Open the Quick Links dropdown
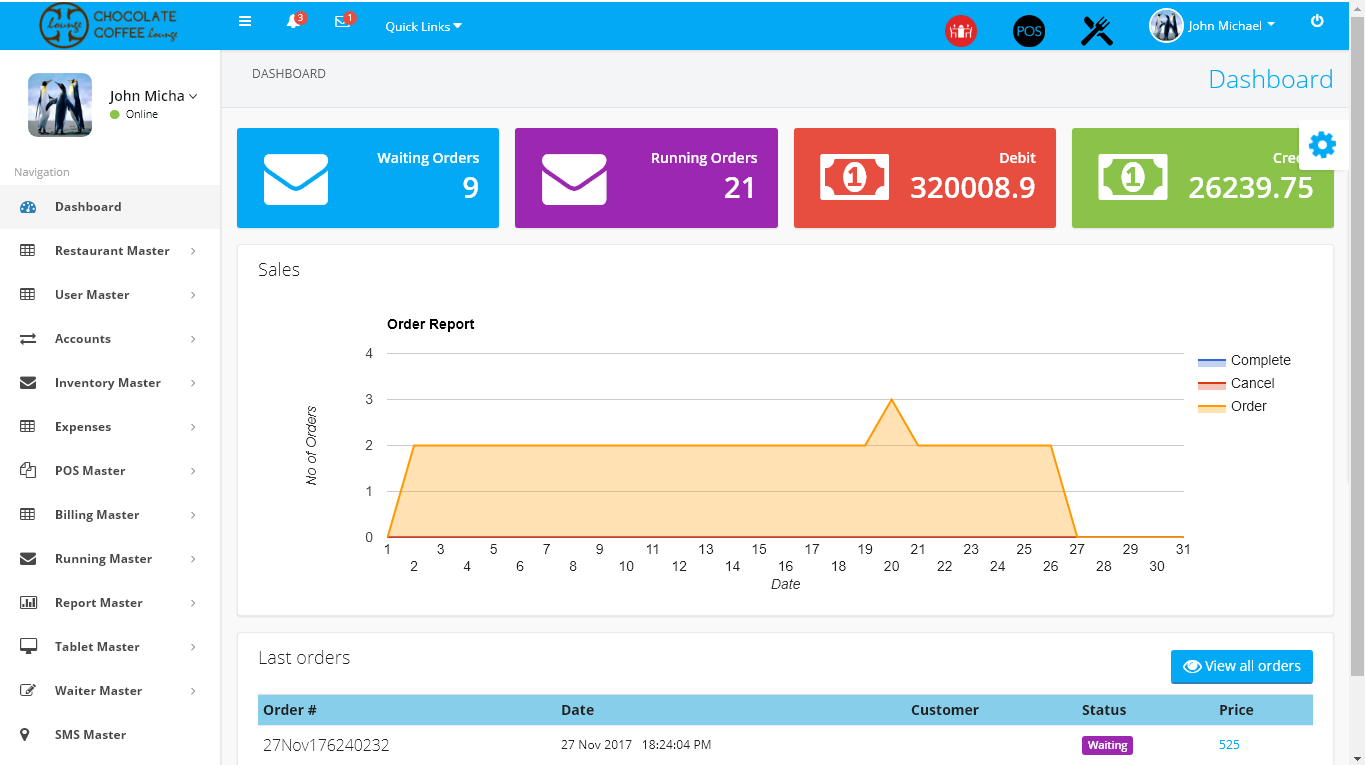 point(423,26)
